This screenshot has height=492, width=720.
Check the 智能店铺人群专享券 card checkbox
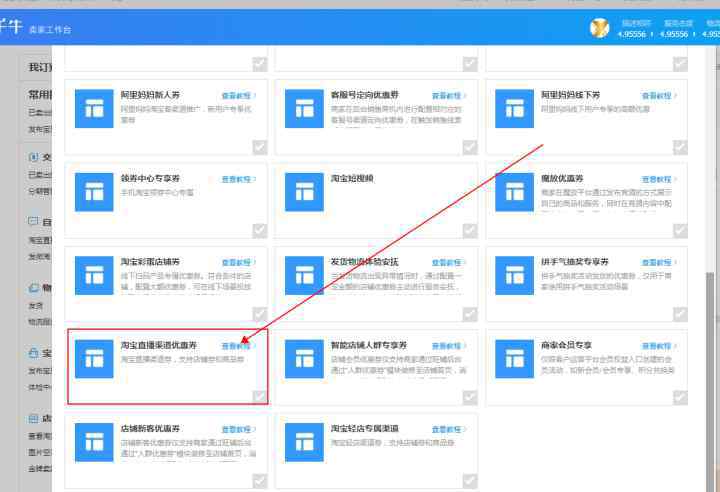470,398
